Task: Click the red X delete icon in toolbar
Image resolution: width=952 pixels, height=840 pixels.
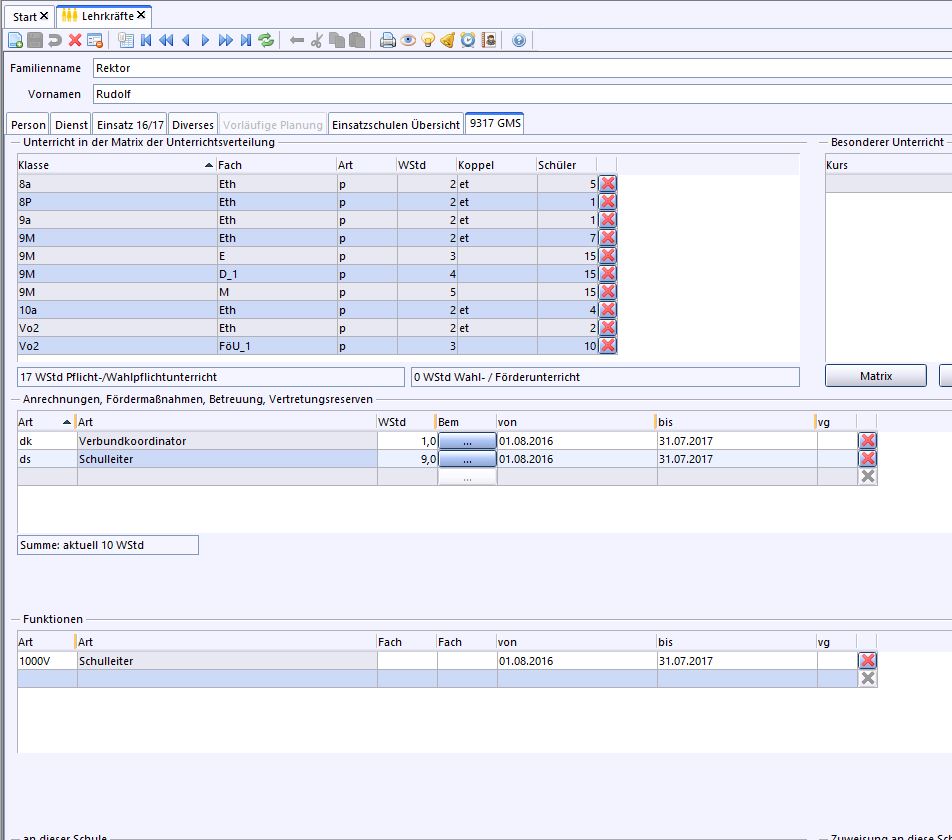Action: (75, 41)
